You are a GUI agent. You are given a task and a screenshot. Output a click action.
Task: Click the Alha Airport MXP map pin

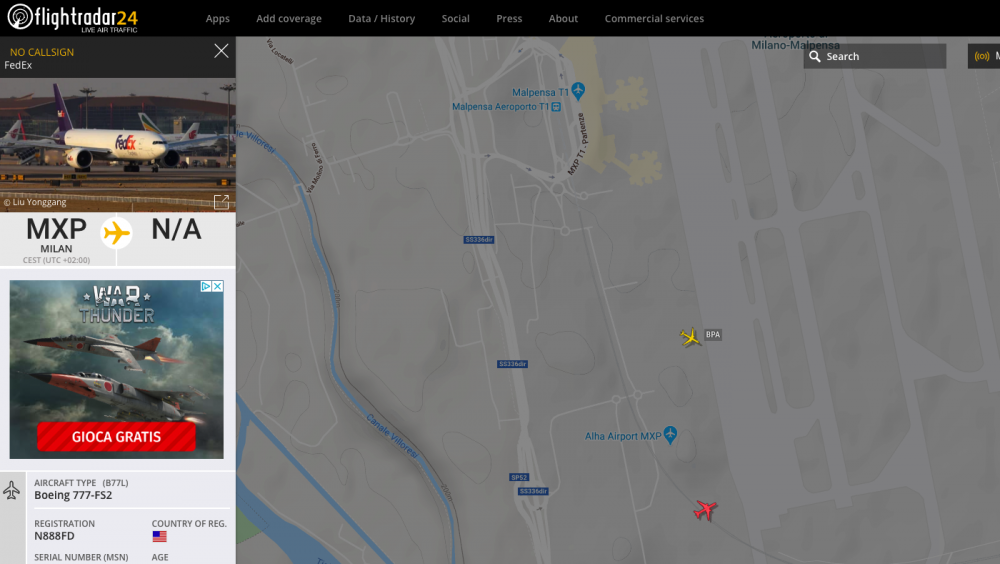point(670,435)
